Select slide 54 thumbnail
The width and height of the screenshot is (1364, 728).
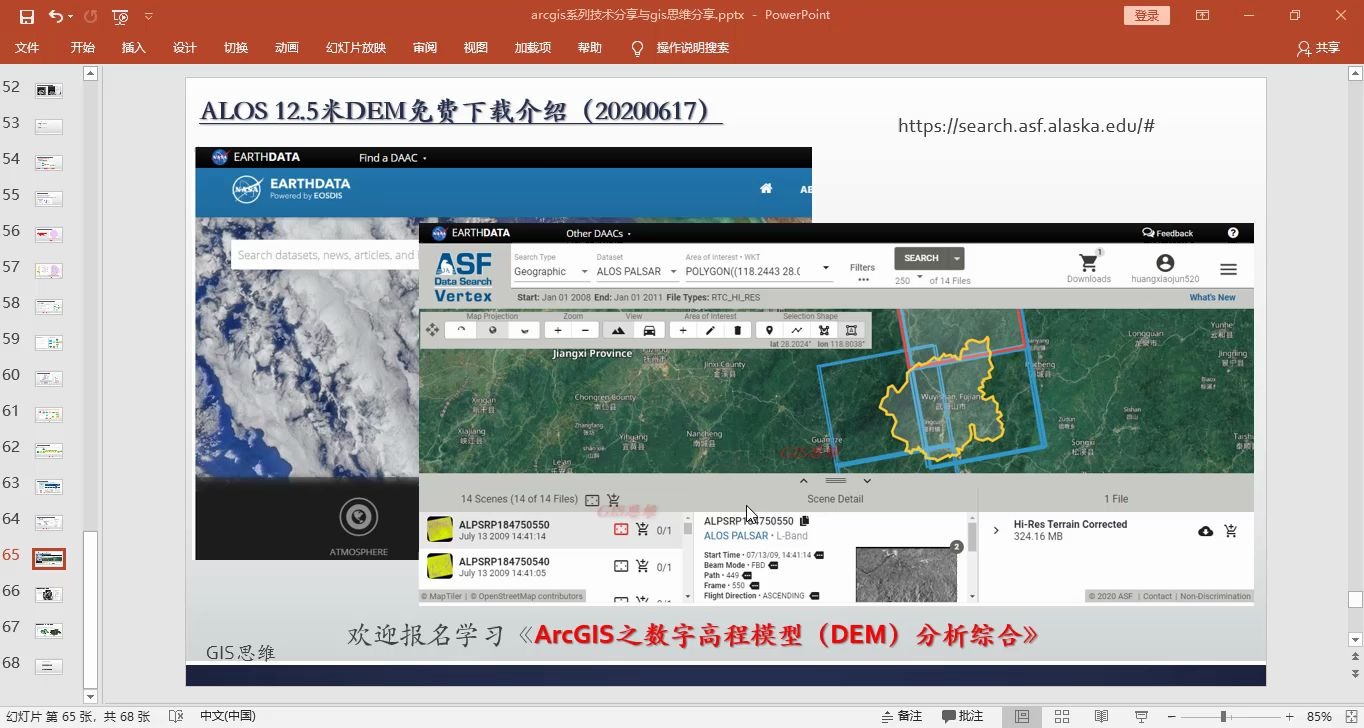pyautogui.click(x=49, y=162)
